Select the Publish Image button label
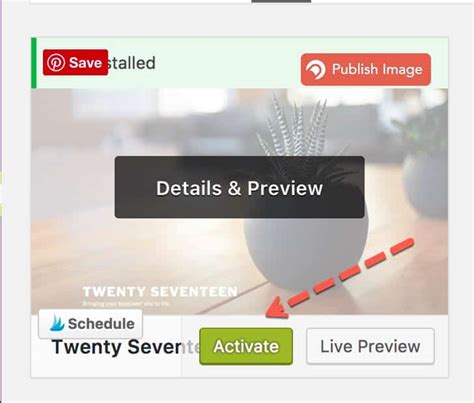Image resolution: width=474 pixels, height=403 pixels. 377,69
